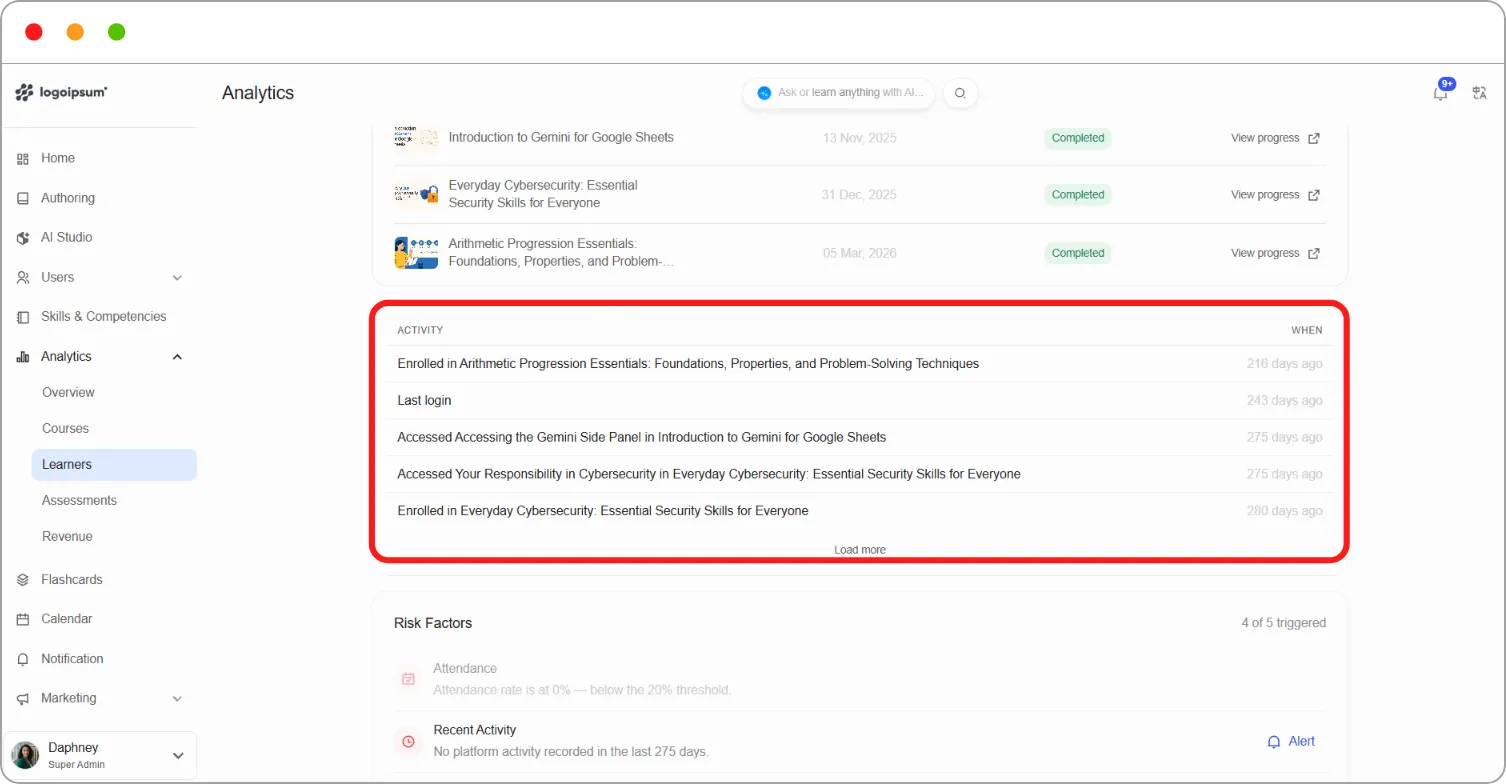1506x784 pixels.
Task: View progress for Everyday Cybersecurity course
Action: pyautogui.click(x=1275, y=195)
